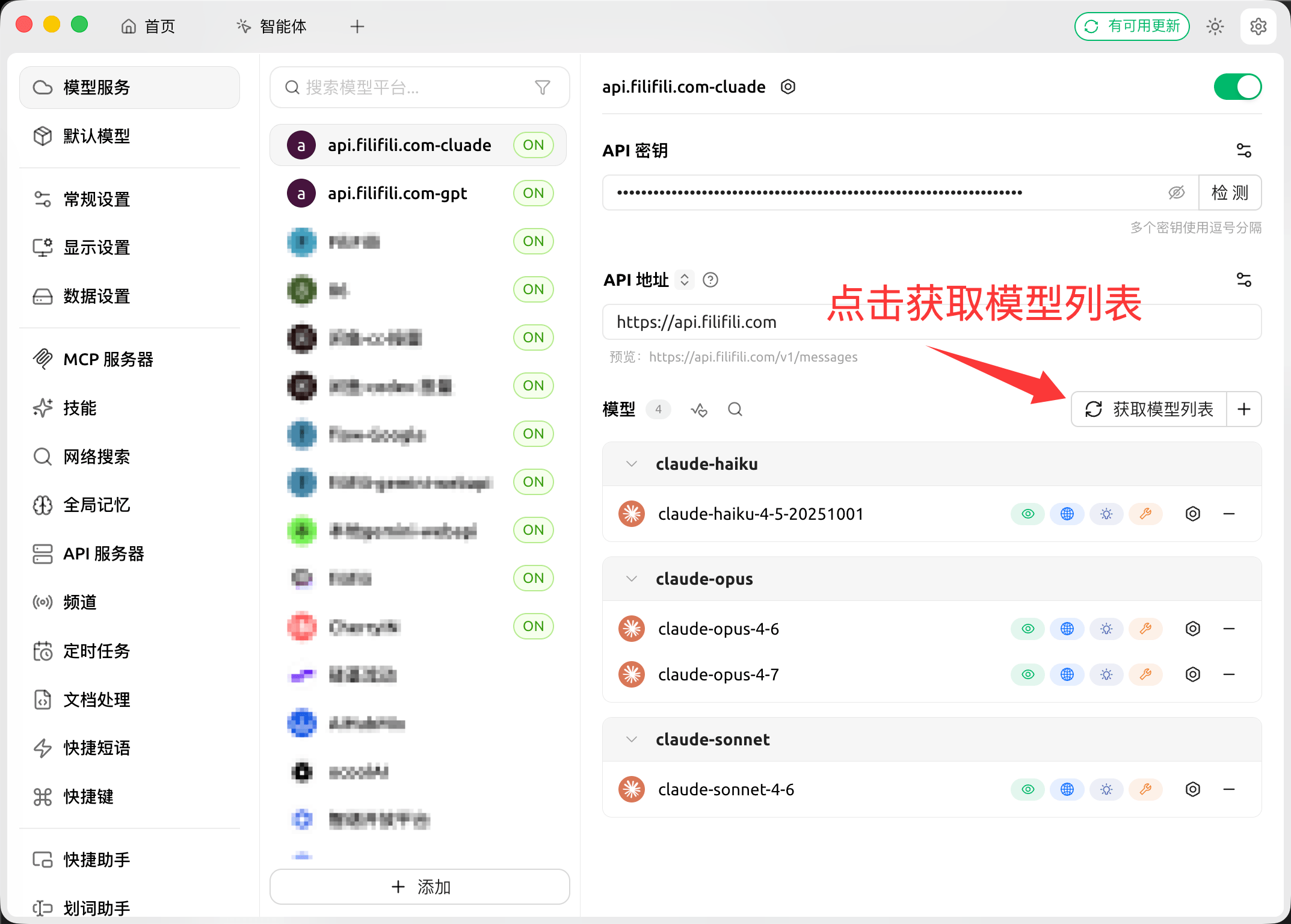
Task: Click the tool wrench badge on claude-haiku-4-5-20251001
Action: click(x=1145, y=514)
